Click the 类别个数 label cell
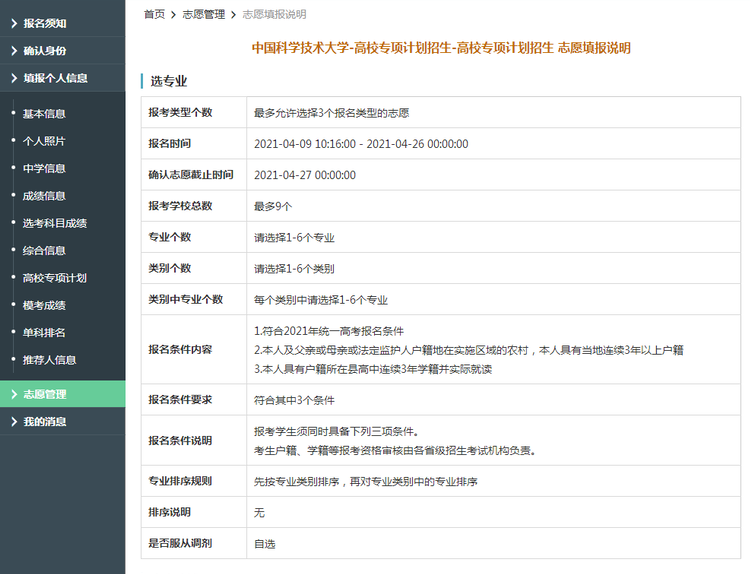 click(194, 268)
